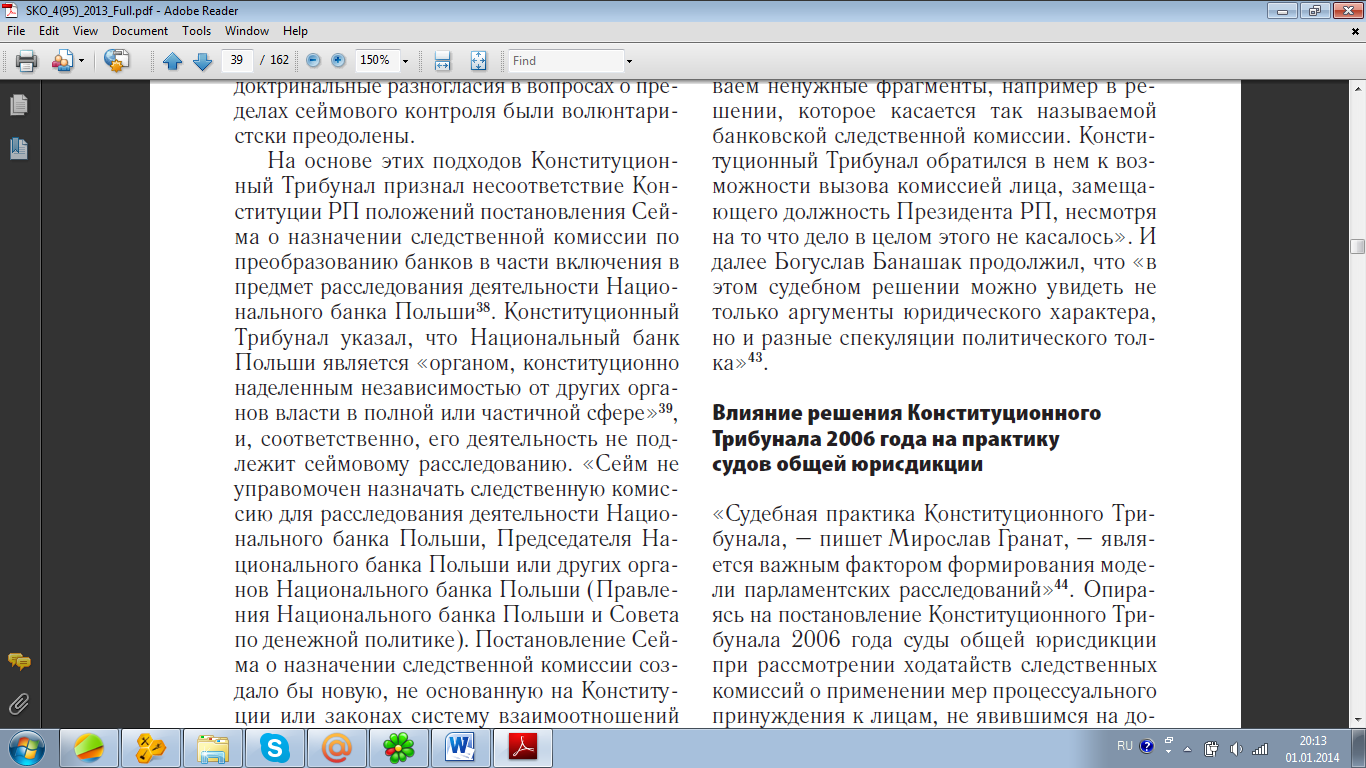
Task: Click footnote reference 38 after 'Польши'
Action: (x=482, y=309)
